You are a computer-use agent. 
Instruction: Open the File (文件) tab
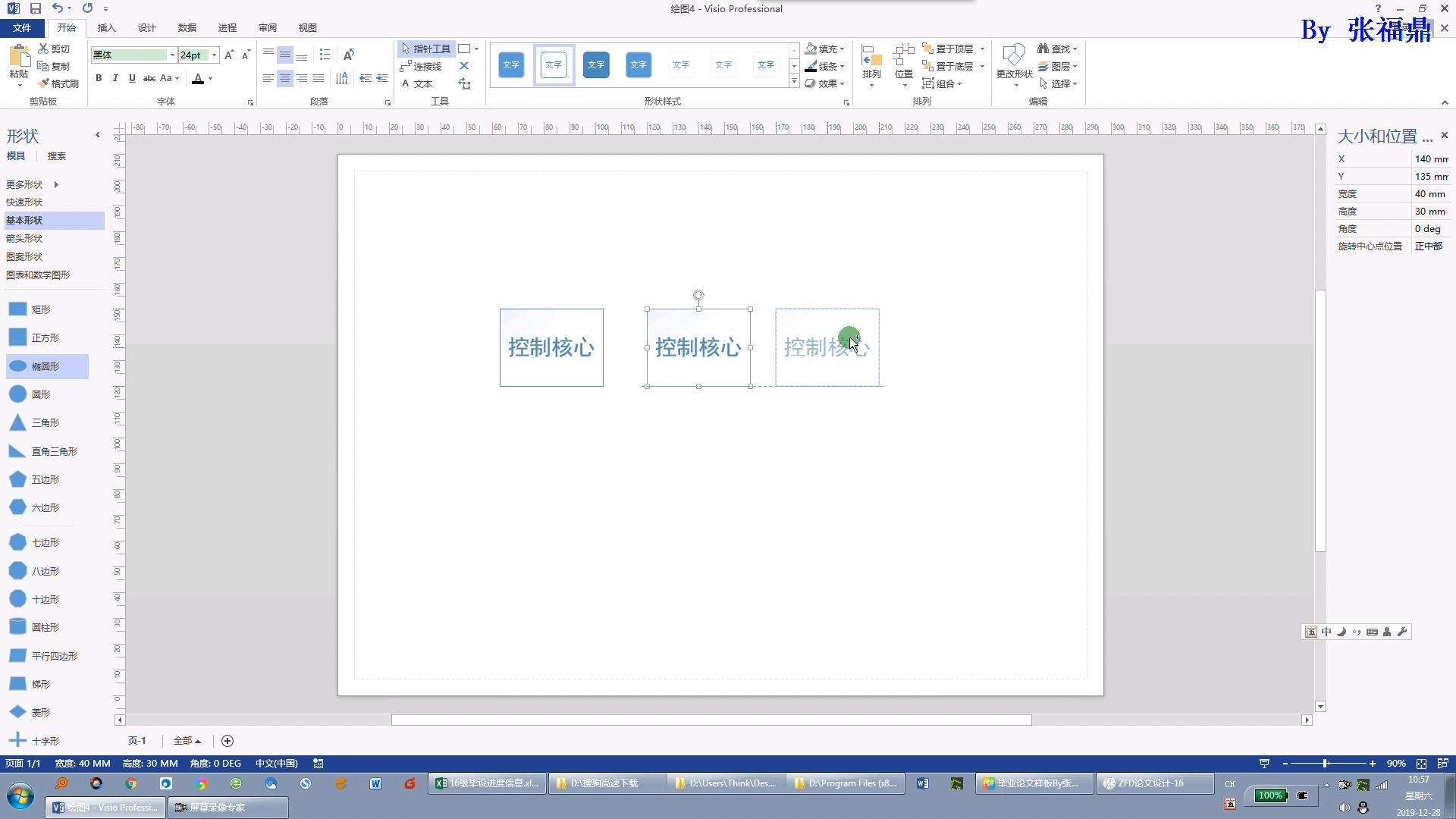tap(22, 28)
